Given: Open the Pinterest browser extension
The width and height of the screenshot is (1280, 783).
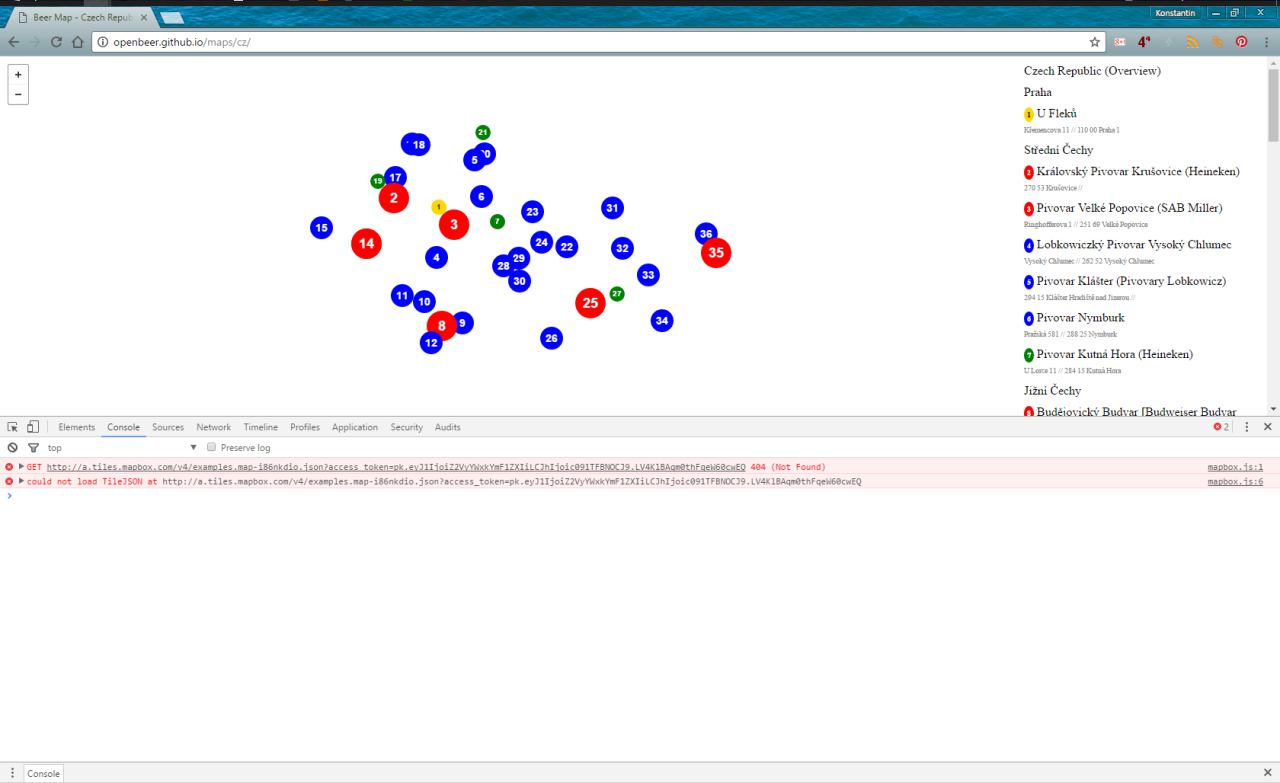Looking at the screenshot, I should pyautogui.click(x=1241, y=42).
